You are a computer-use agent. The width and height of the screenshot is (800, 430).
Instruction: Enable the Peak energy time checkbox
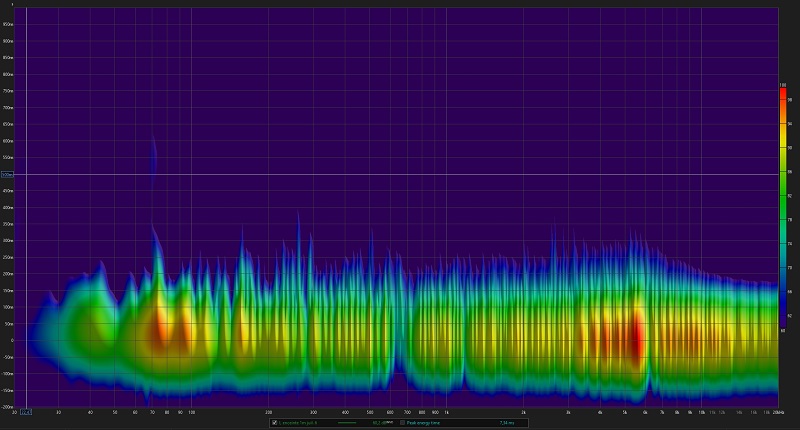pos(403,422)
